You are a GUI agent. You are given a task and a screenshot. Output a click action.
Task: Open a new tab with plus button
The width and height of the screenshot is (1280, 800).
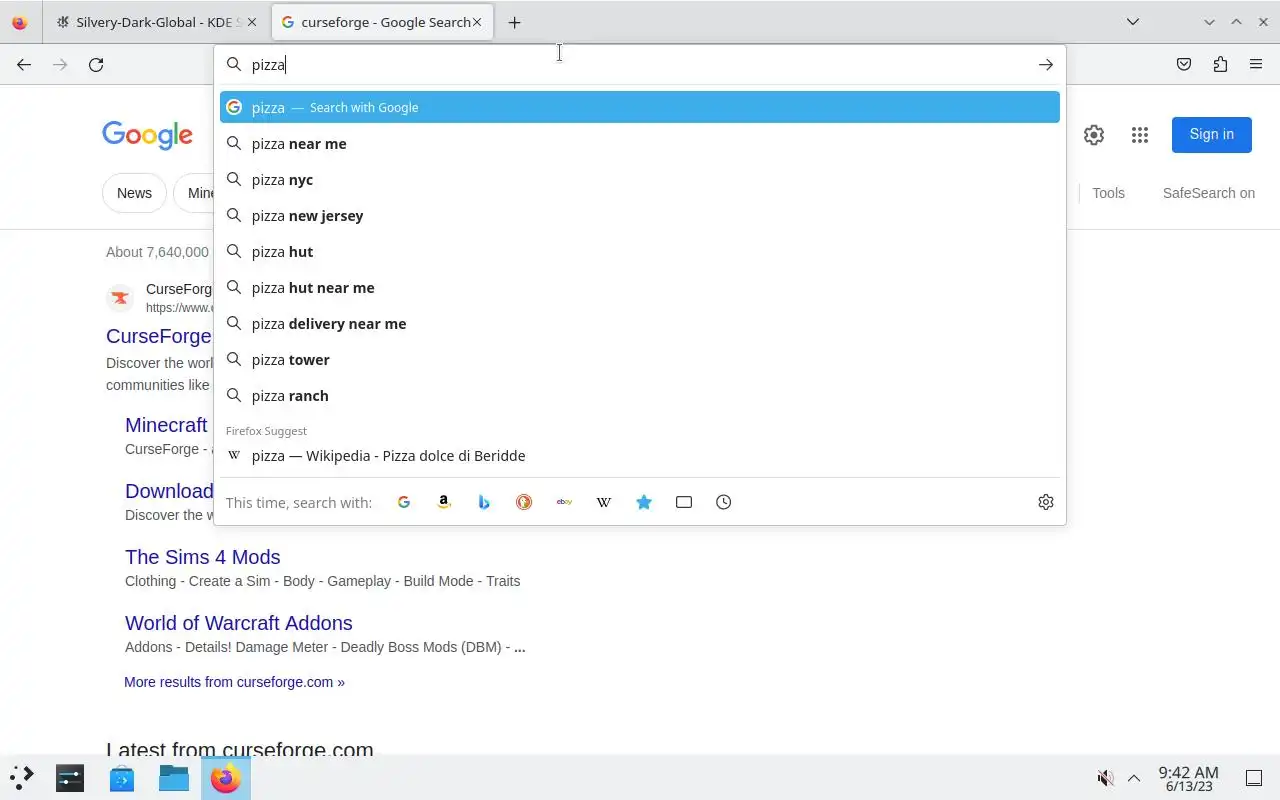(x=514, y=22)
